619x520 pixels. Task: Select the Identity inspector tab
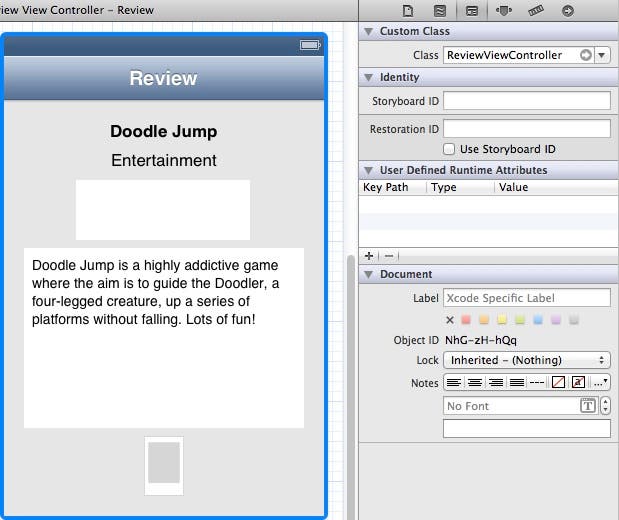472,11
